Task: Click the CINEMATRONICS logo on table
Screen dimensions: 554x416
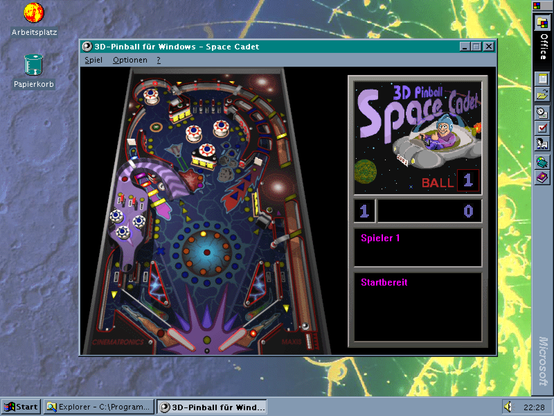Action: [x=118, y=342]
